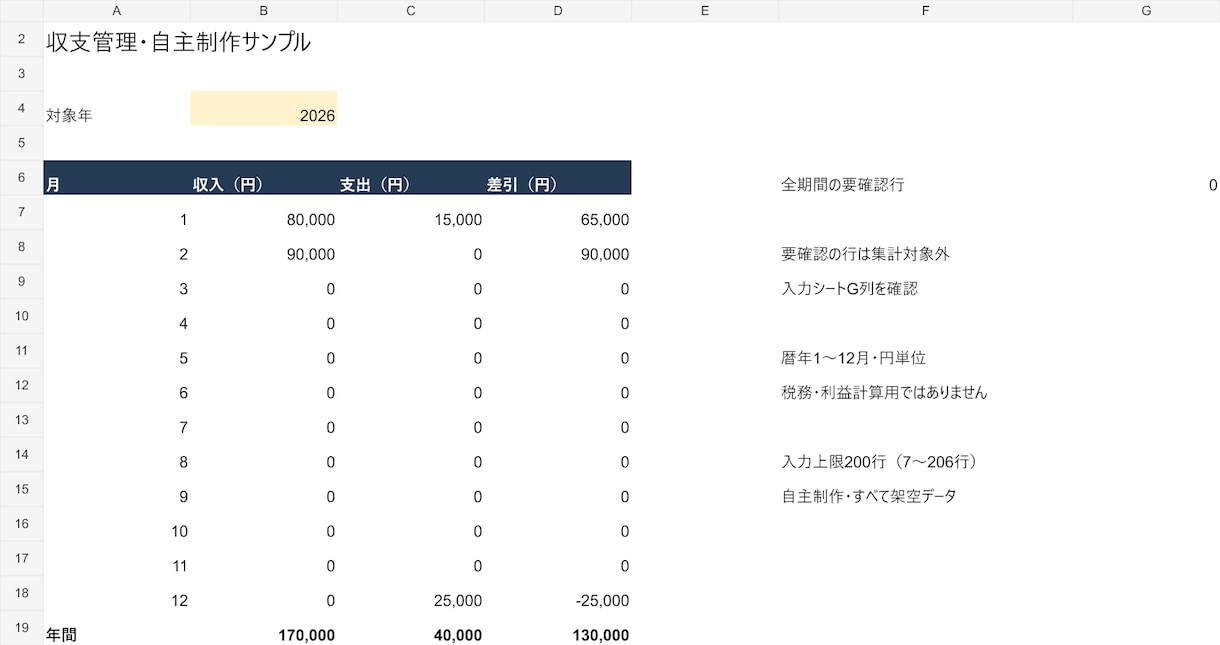The image size is (1220, 645).
Task: Click the title 収支管理・自主制作サンプル
Action: [178, 43]
